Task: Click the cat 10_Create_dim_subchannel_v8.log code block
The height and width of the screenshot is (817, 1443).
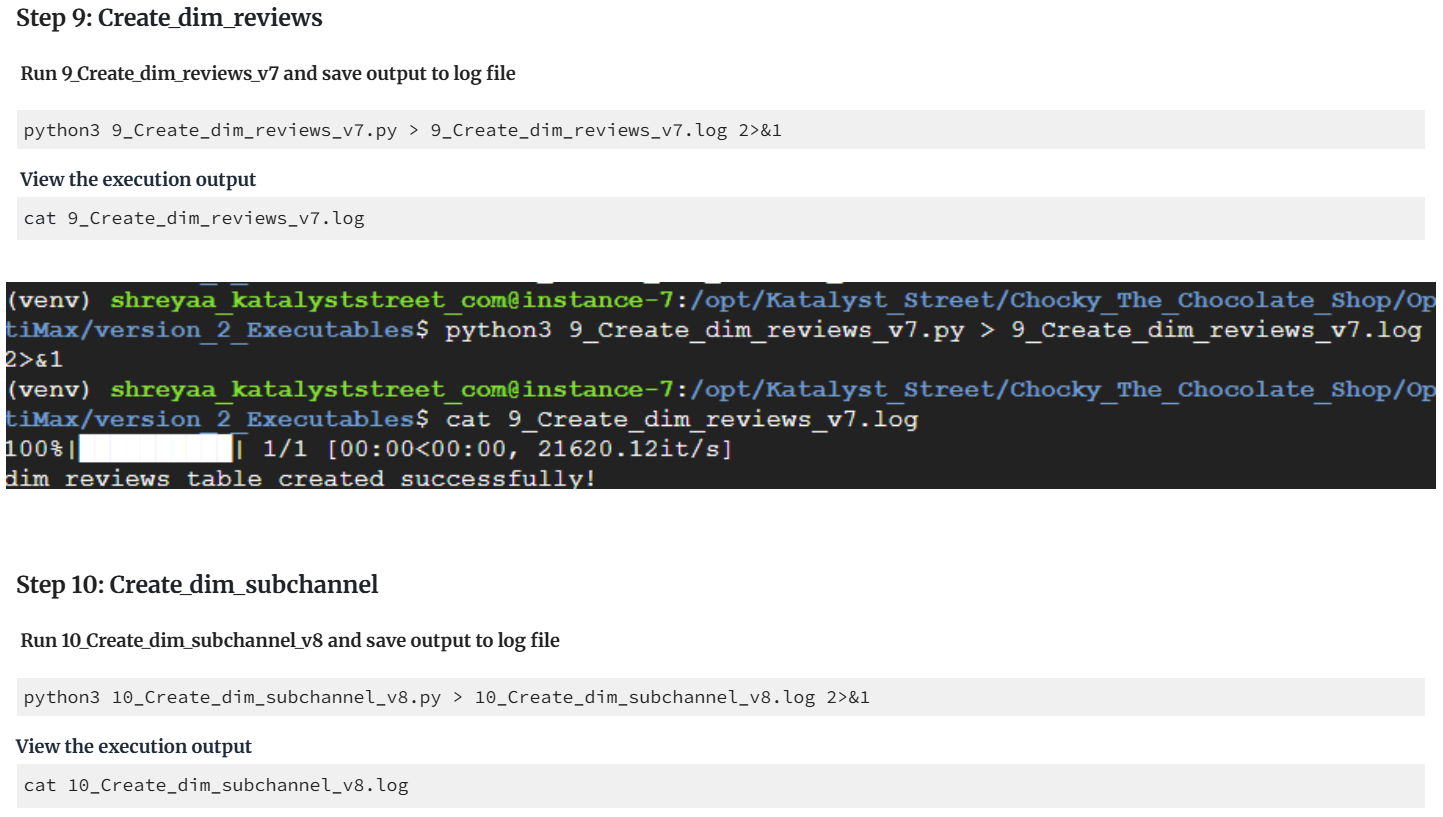Action: point(721,785)
